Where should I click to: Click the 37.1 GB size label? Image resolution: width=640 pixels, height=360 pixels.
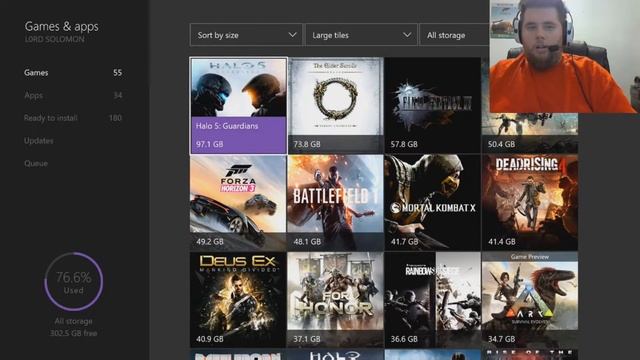(307, 339)
